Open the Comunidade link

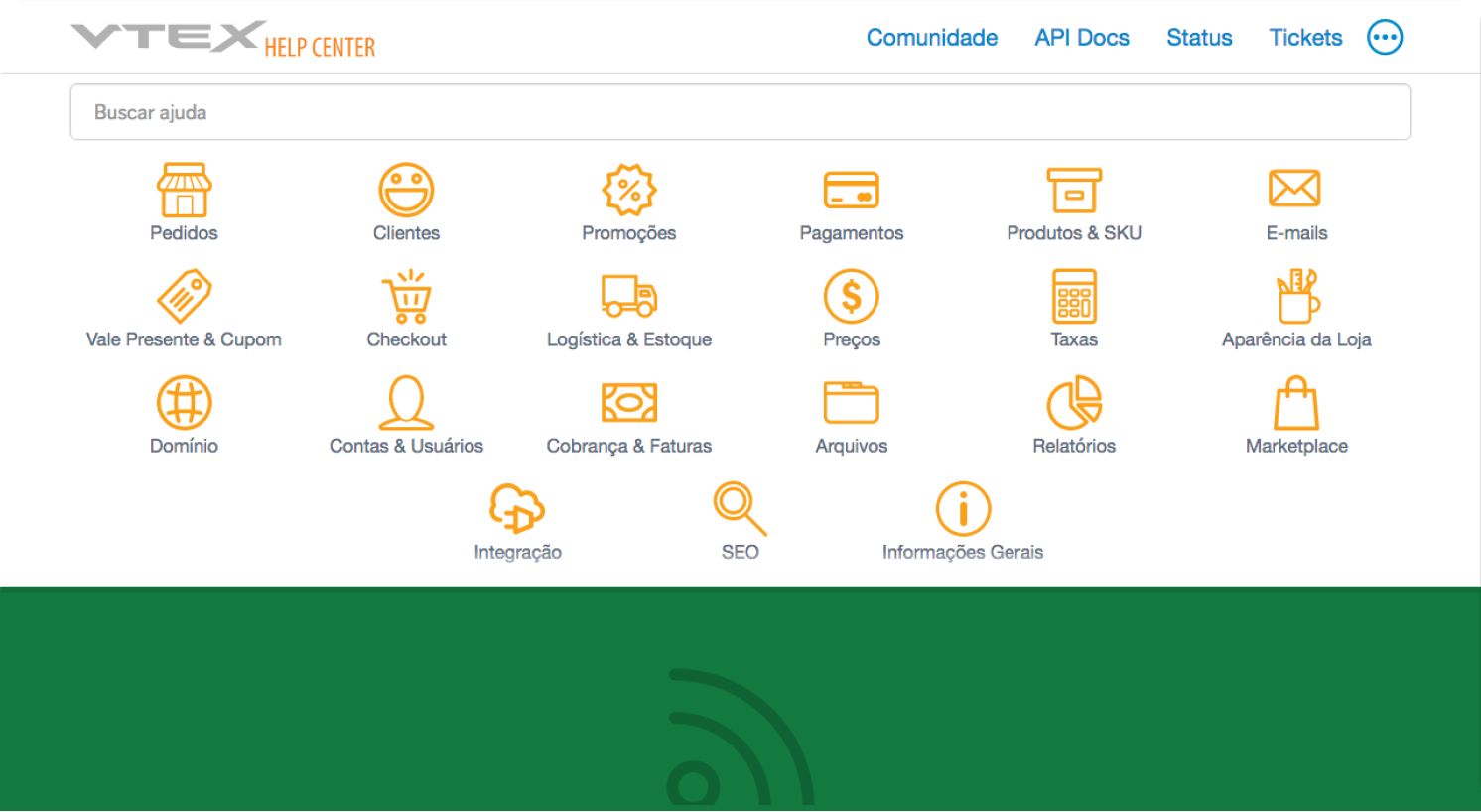931,37
